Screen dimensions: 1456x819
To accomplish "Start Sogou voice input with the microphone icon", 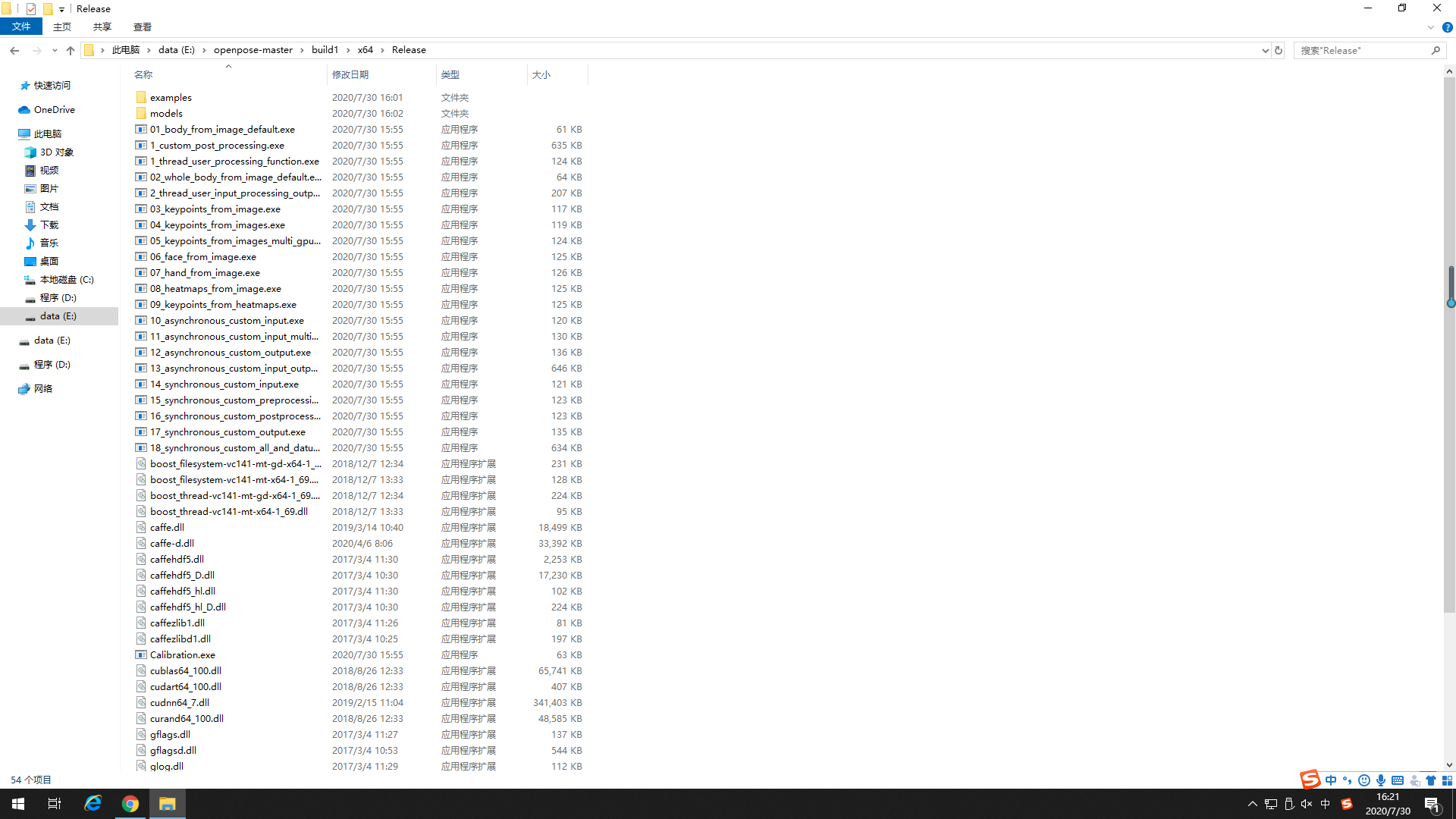I will click(x=1380, y=780).
